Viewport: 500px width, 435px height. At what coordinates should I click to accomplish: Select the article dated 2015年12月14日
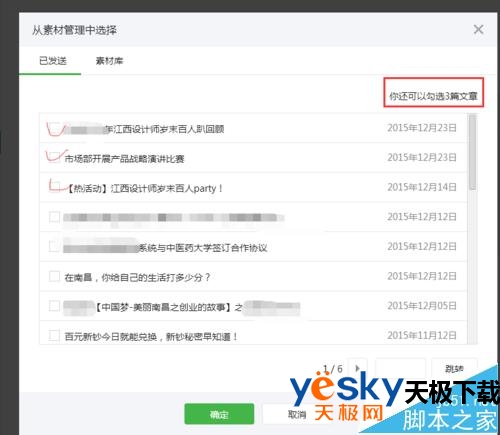(x=253, y=187)
